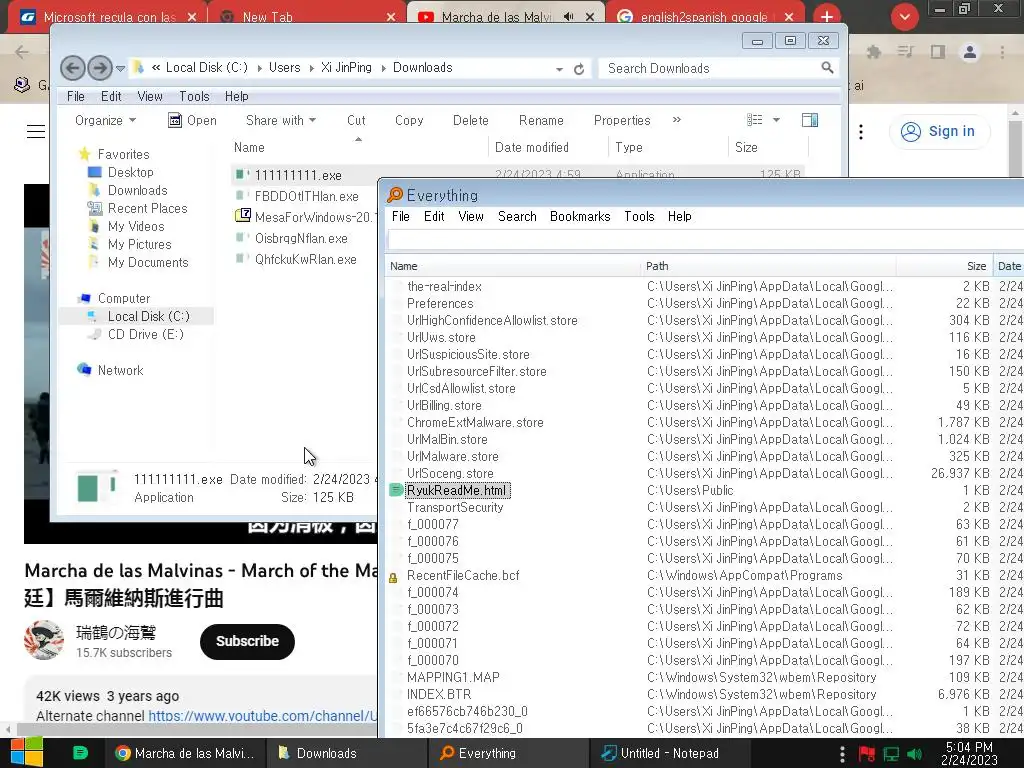1024x768 pixels.
Task: Open the Share with dropdown
Action: tap(281, 120)
